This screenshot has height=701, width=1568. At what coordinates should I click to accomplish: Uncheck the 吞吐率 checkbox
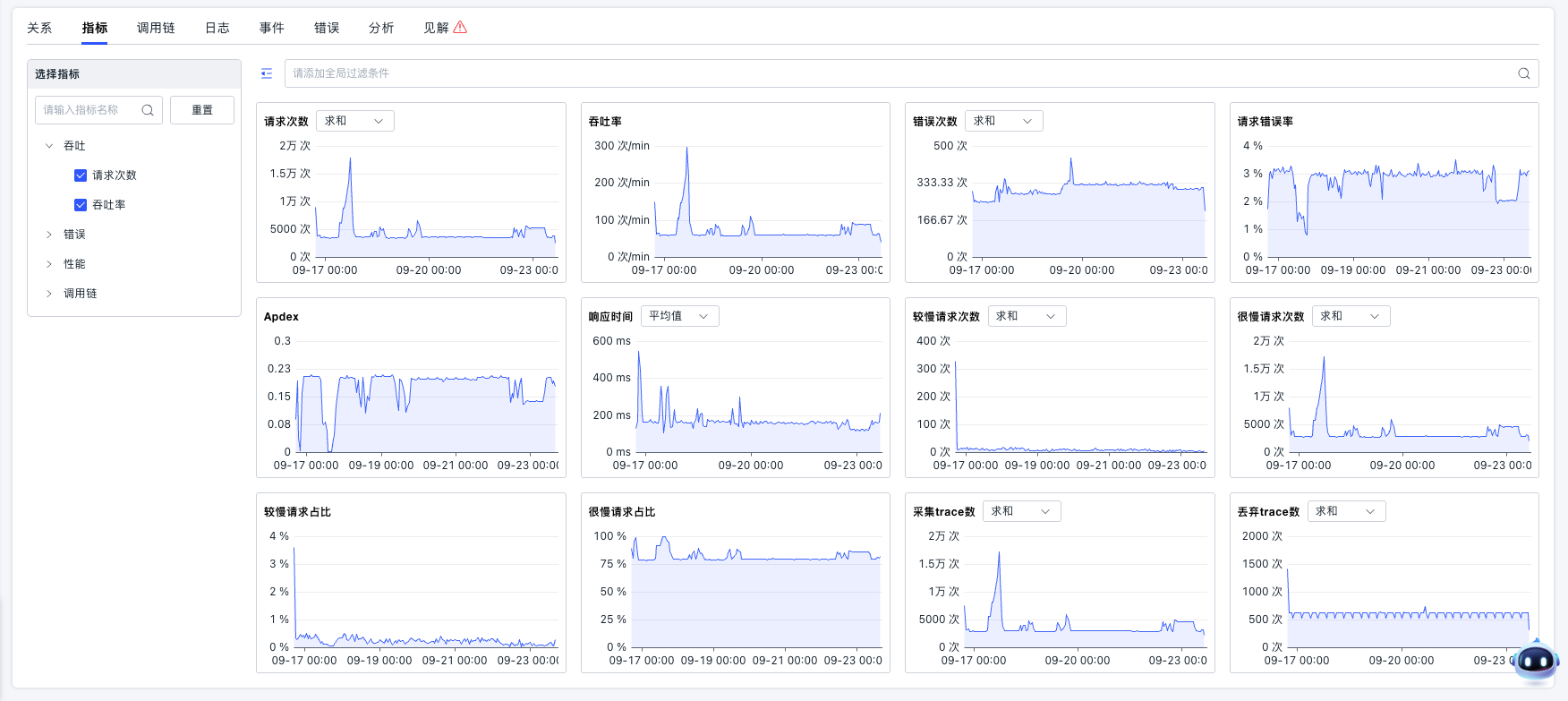(81, 205)
